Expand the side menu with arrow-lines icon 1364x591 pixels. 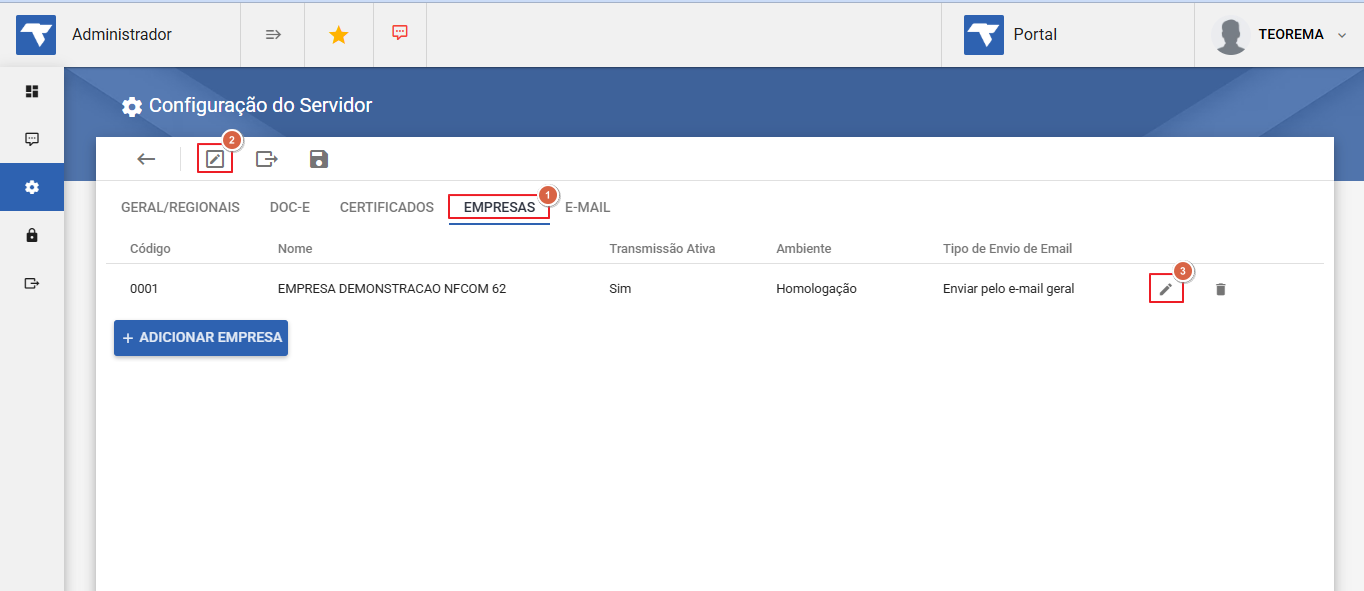click(273, 34)
